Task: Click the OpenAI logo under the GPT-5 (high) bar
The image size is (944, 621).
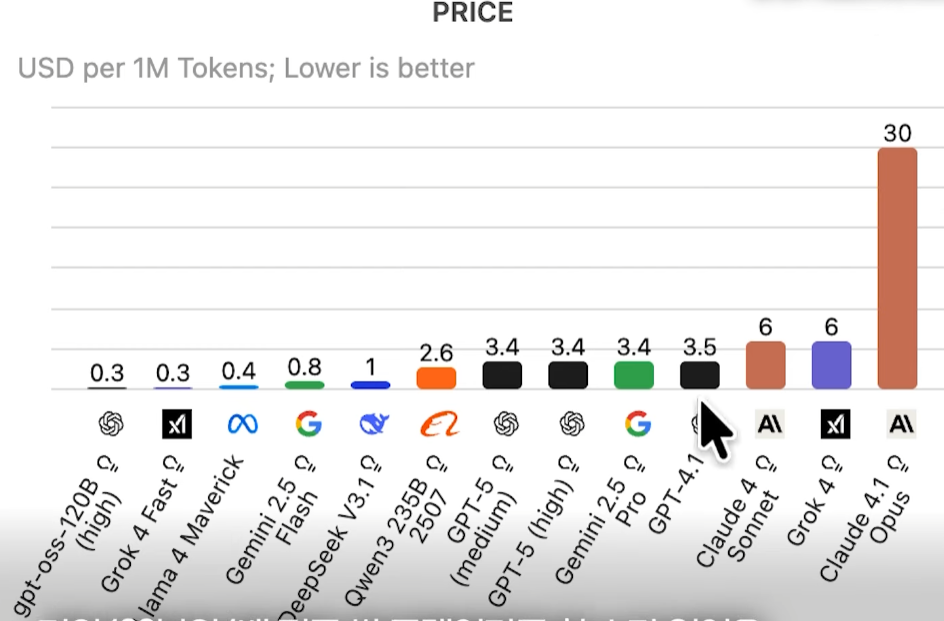Action: tap(571, 424)
